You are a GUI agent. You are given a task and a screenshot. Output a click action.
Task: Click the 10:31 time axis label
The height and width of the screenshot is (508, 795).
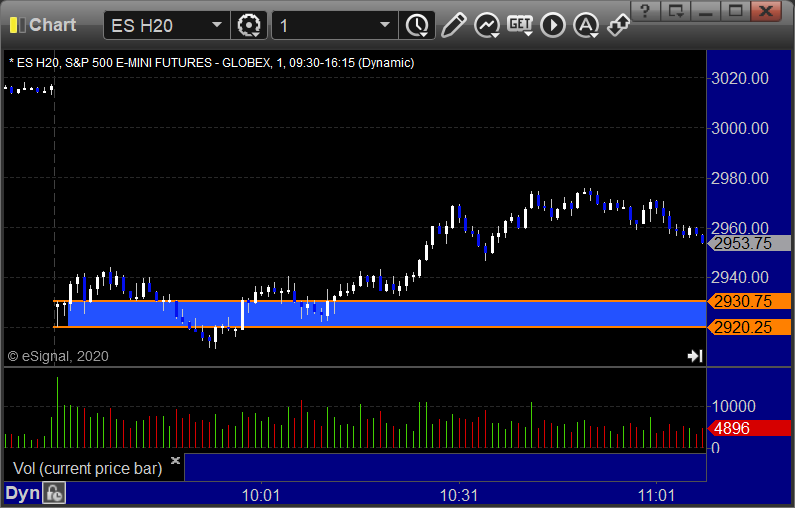[459, 495]
